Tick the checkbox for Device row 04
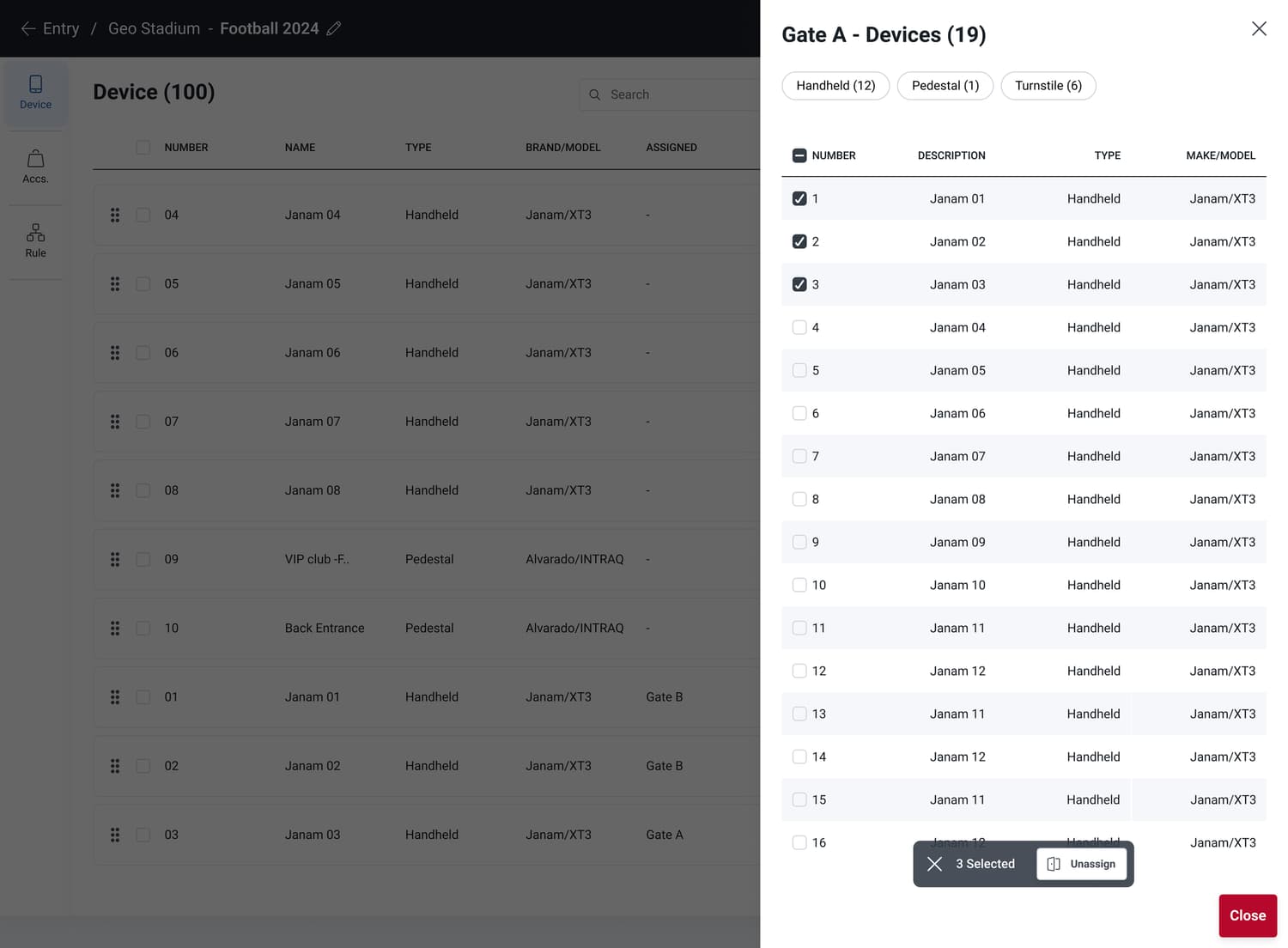The height and width of the screenshot is (948, 1288). [143, 215]
